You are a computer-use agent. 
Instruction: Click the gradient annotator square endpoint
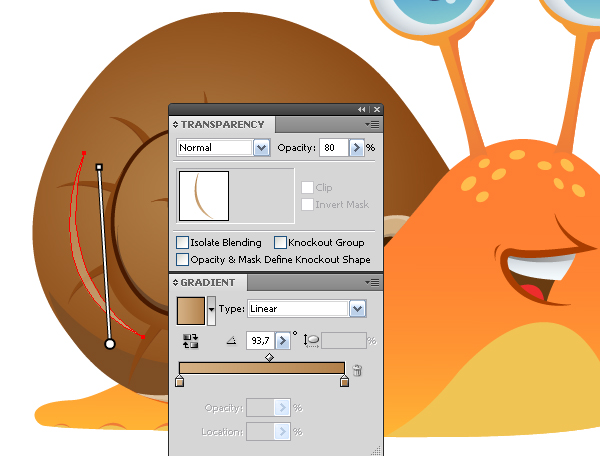tap(99, 167)
